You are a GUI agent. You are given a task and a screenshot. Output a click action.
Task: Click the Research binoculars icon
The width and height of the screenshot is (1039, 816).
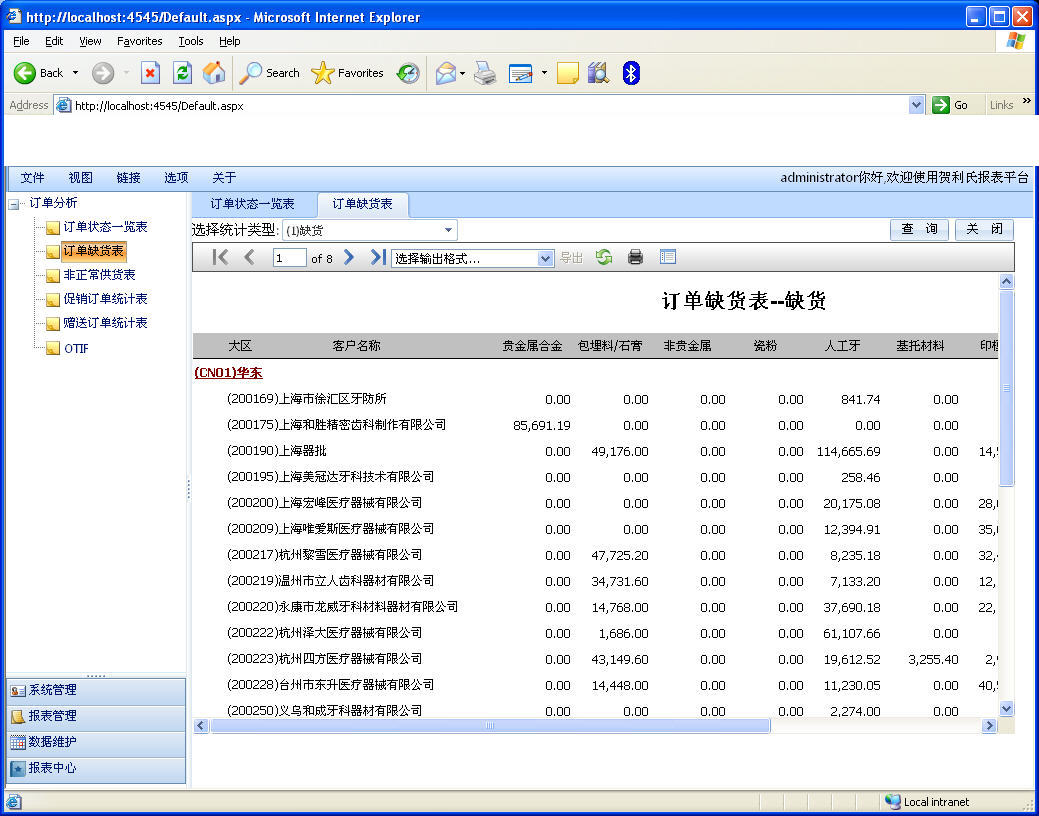pyautogui.click(x=598, y=73)
